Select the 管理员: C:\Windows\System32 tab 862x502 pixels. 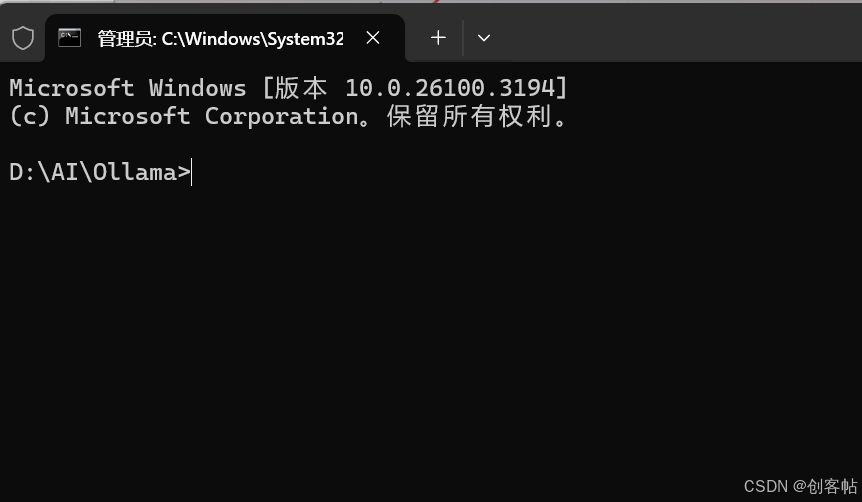pyautogui.click(x=219, y=38)
